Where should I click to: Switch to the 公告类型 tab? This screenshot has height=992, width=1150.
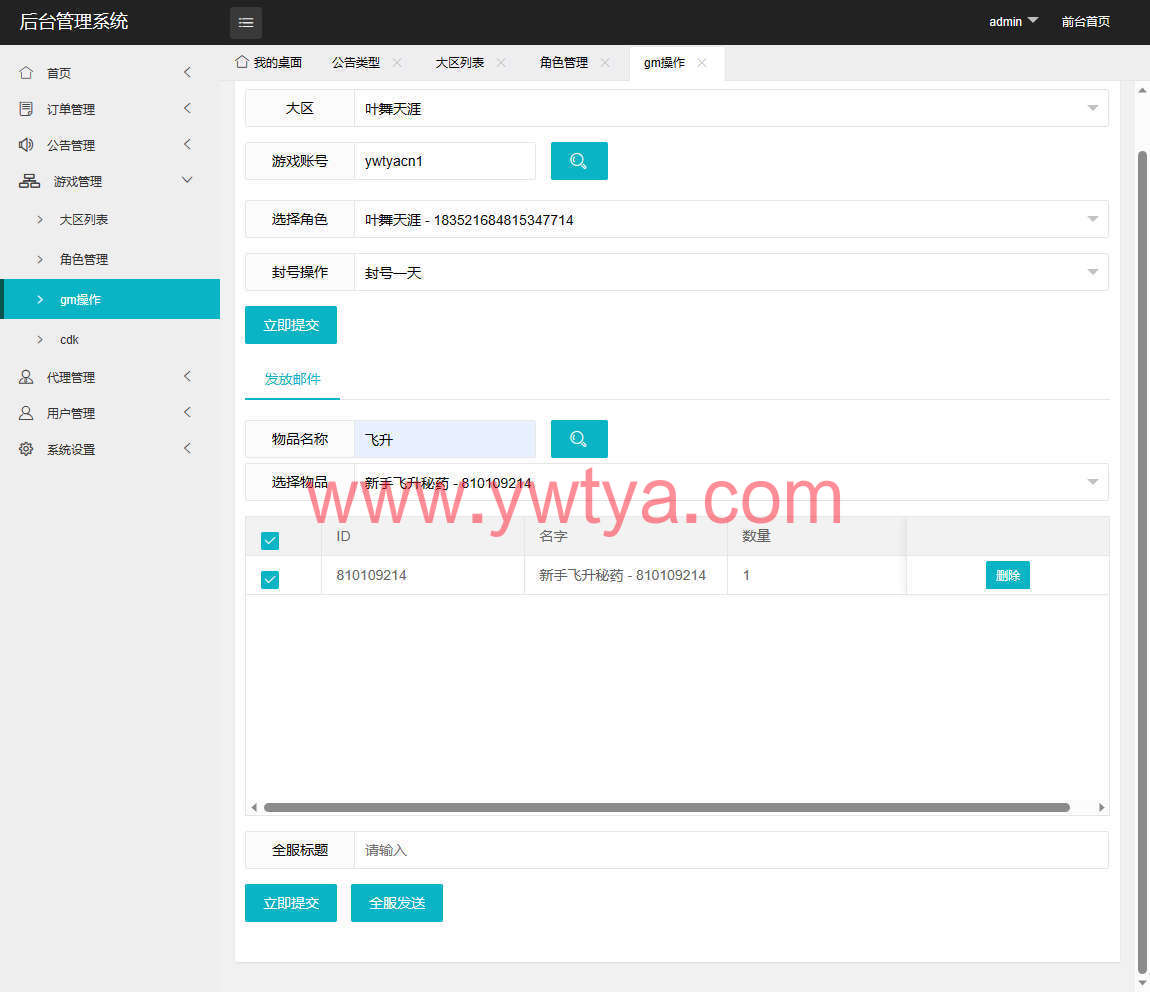356,62
